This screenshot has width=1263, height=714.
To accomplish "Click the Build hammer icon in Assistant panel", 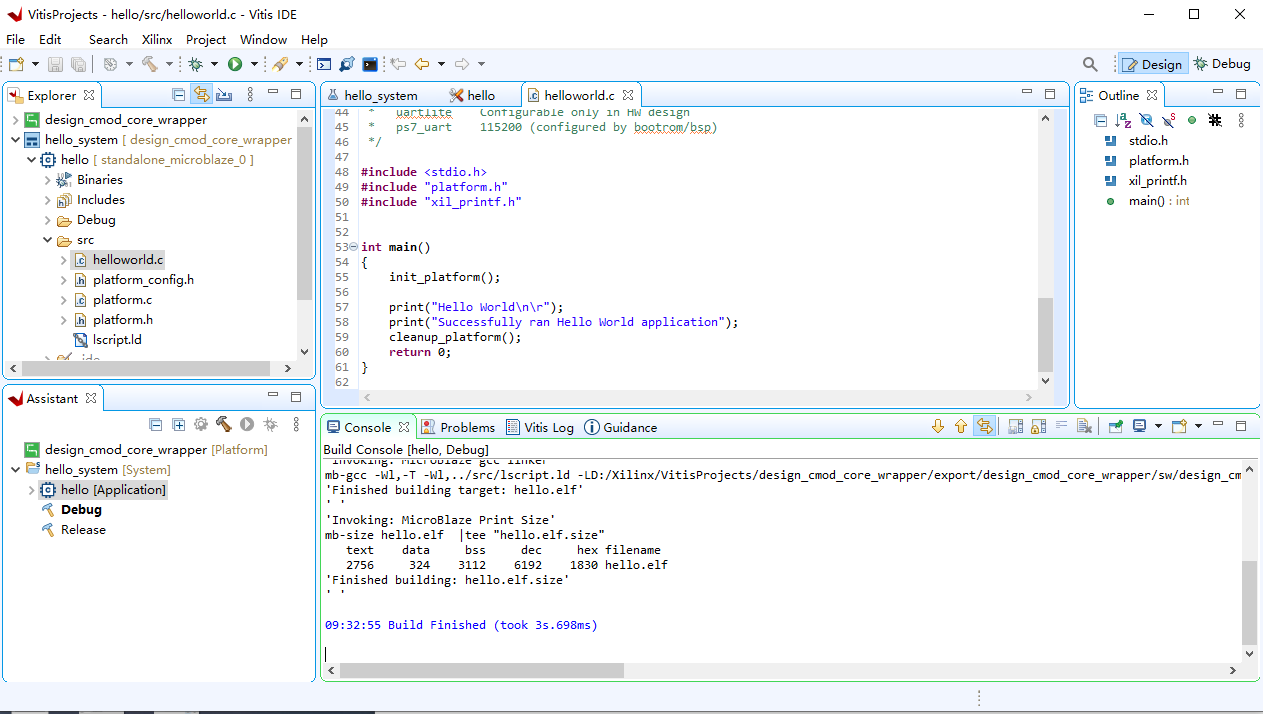I will point(223,424).
